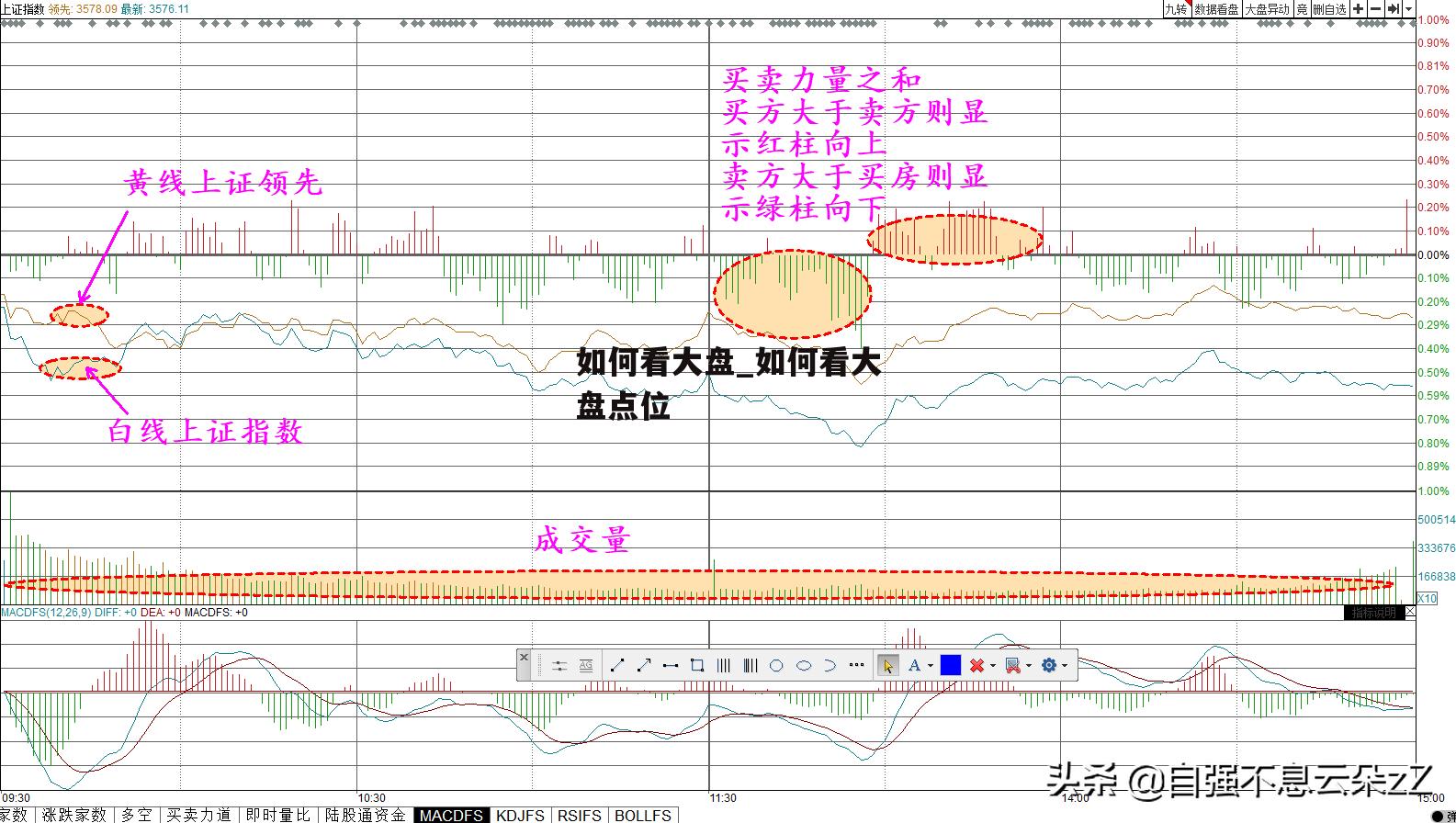Open the 九转 indicator button
The width and height of the screenshot is (1456, 823).
[1177, 9]
